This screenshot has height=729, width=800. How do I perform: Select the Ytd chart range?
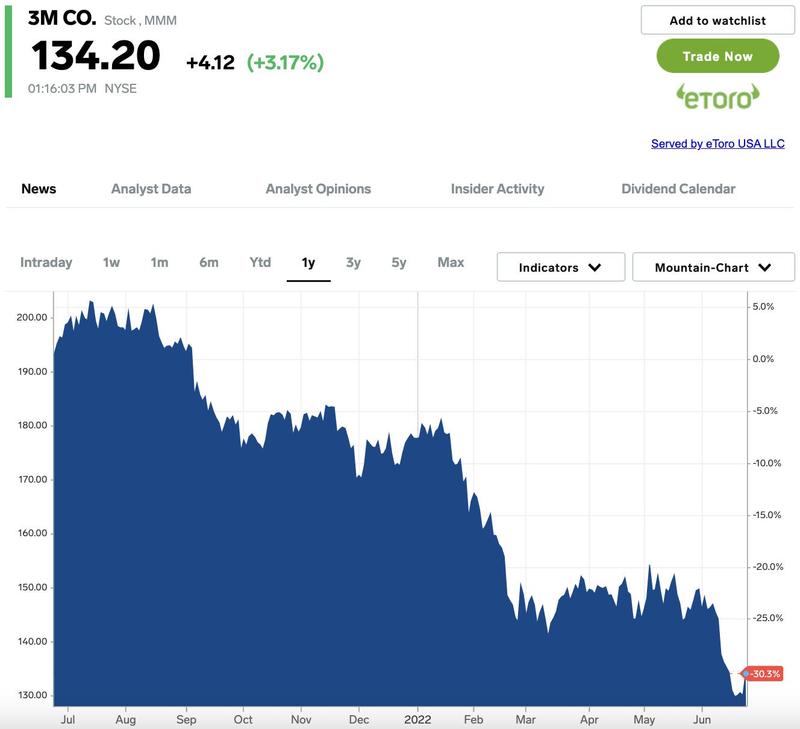tap(260, 262)
